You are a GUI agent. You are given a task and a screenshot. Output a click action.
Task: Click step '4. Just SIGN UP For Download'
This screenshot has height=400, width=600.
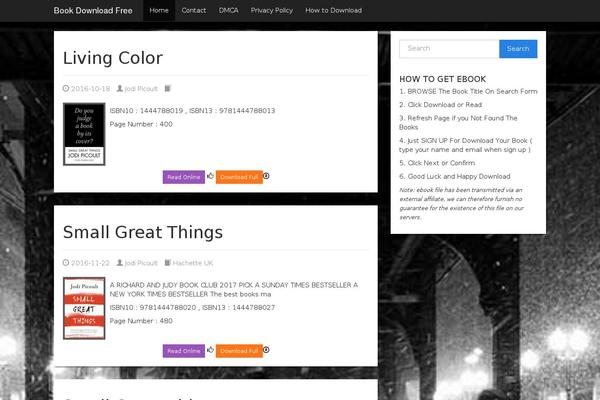[466, 145]
